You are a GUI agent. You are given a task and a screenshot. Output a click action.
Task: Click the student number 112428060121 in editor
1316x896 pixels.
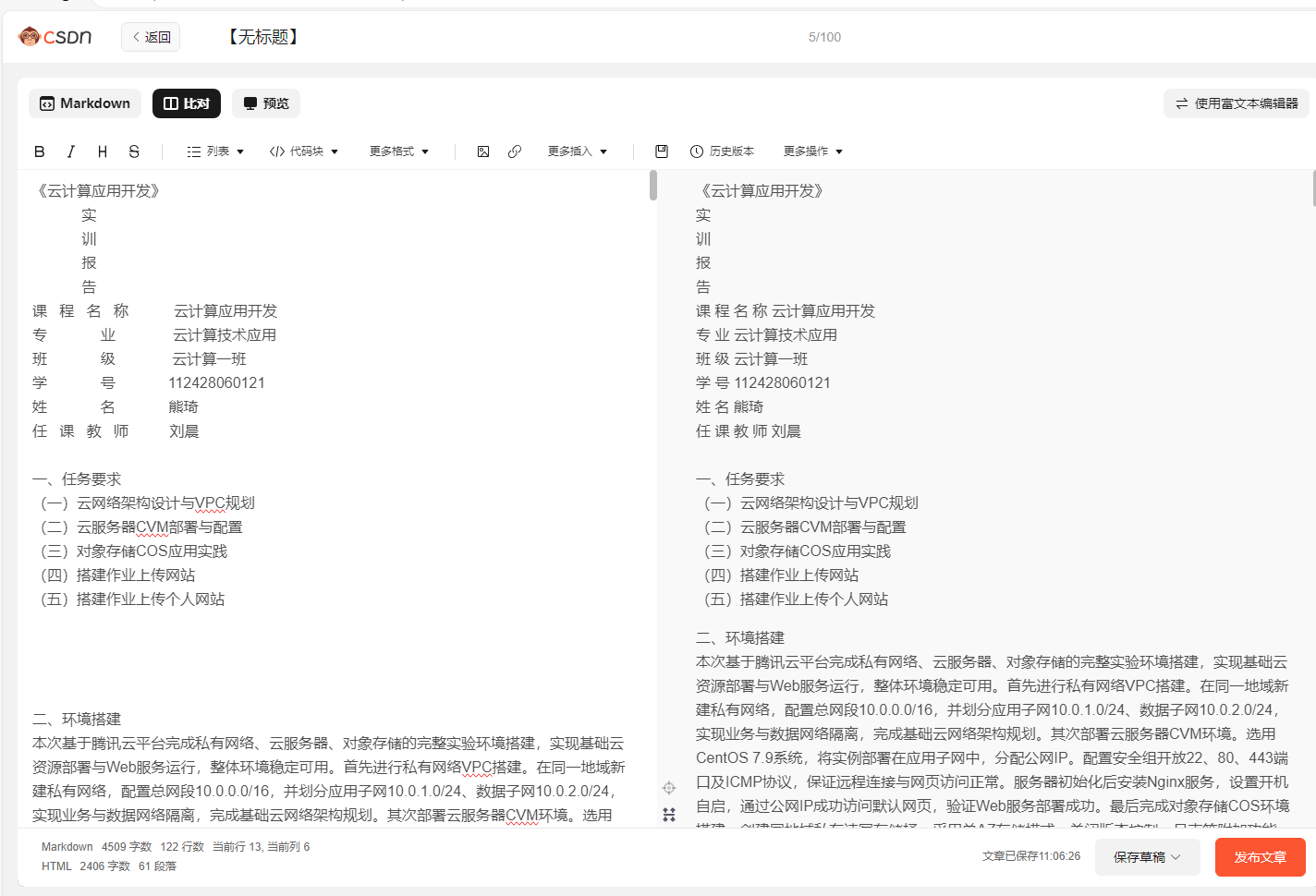pos(216,383)
